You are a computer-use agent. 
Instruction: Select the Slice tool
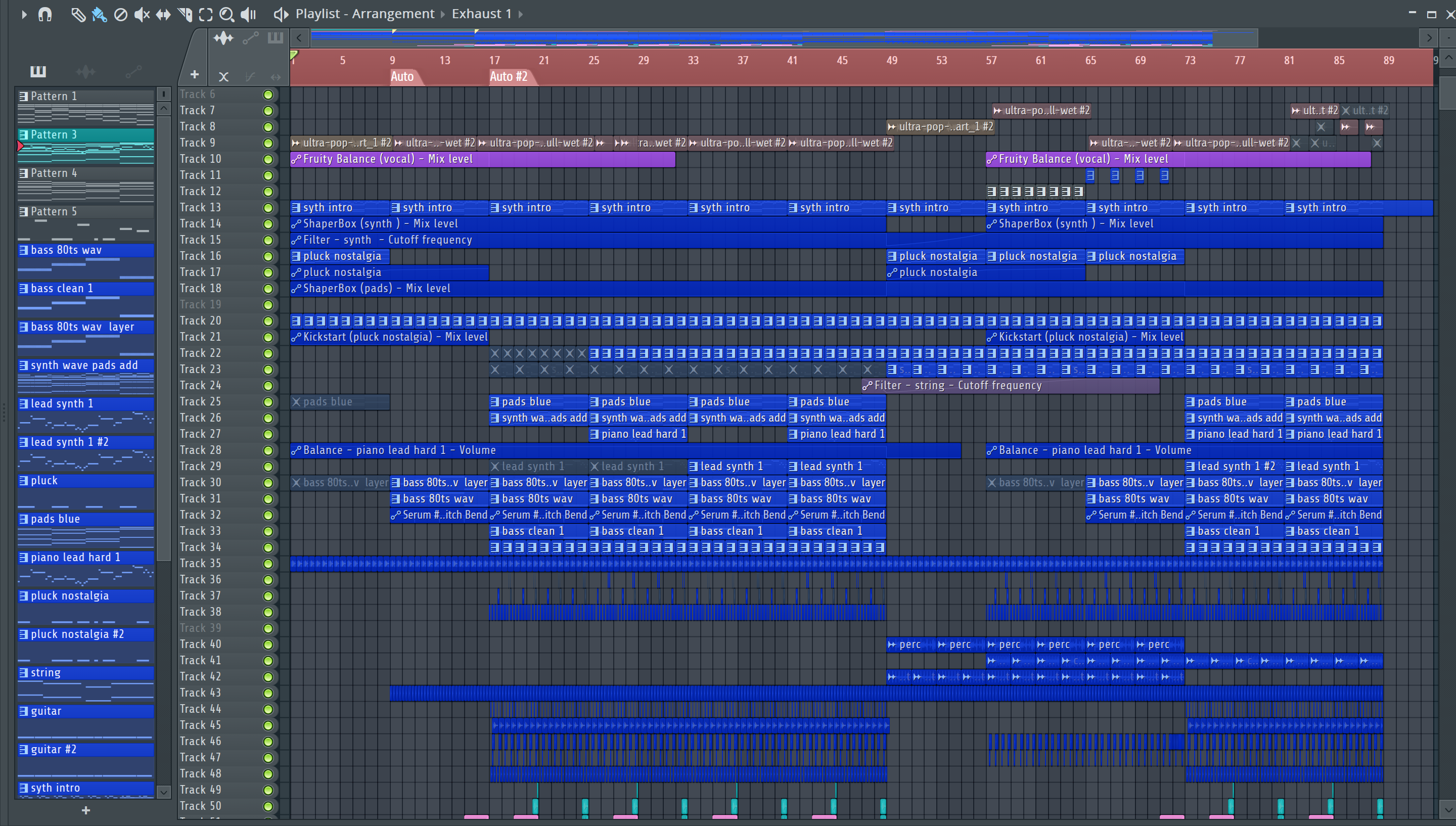pyautogui.click(x=185, y=14)
